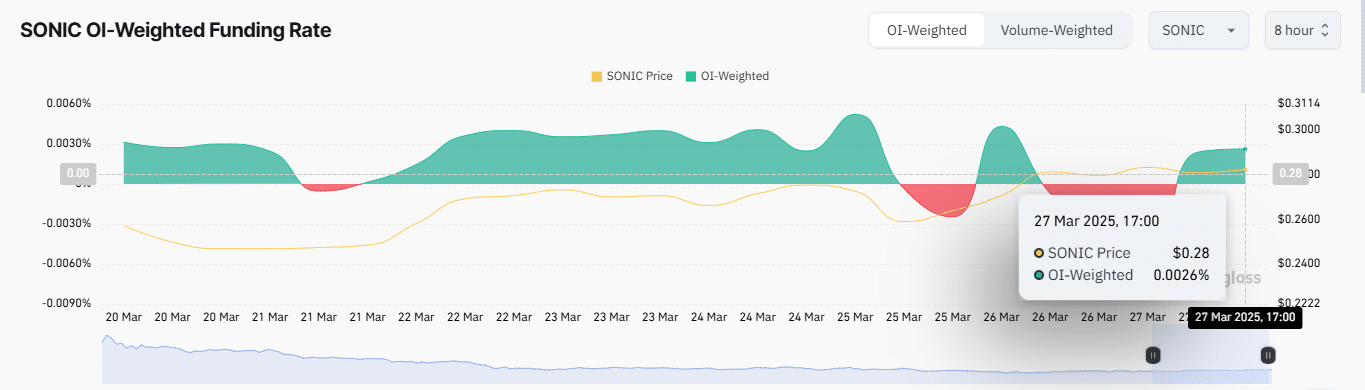
Task: Open the SONIC coin dropdown
Action: pyautogui.click(x=1199, y=30)
